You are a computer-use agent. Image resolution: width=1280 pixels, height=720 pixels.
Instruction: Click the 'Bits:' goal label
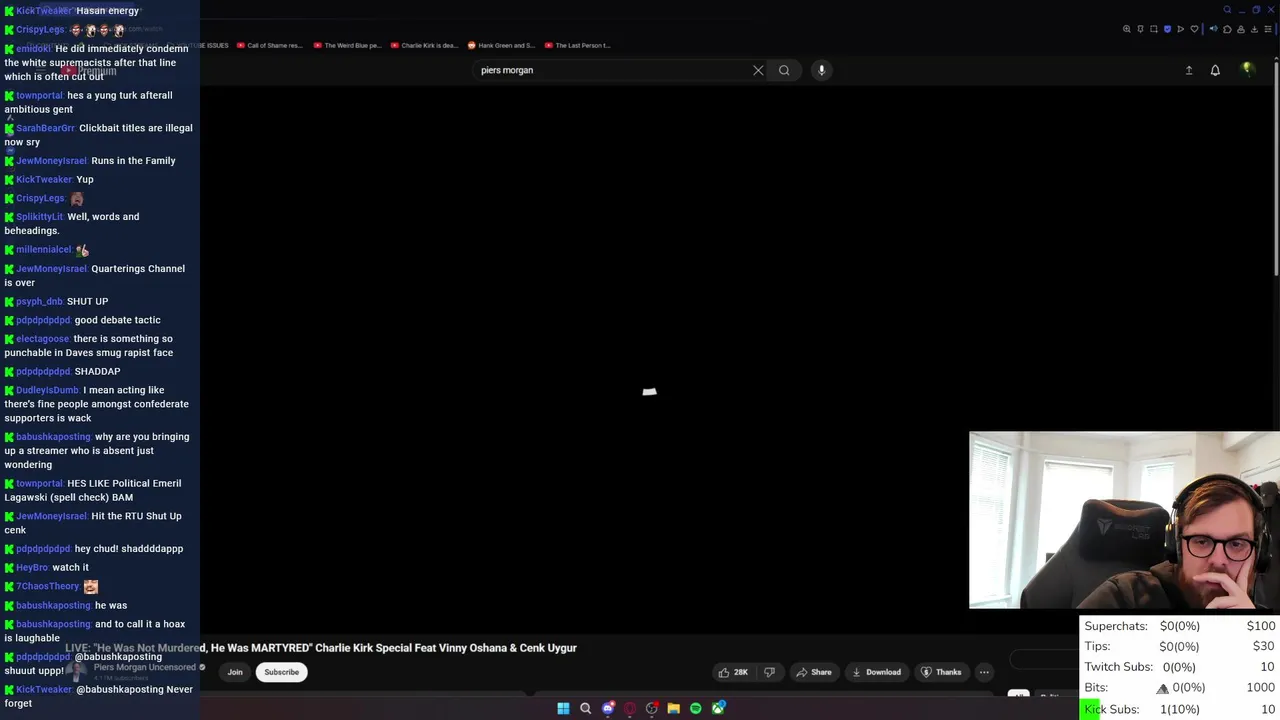(x=1096, y=687)
